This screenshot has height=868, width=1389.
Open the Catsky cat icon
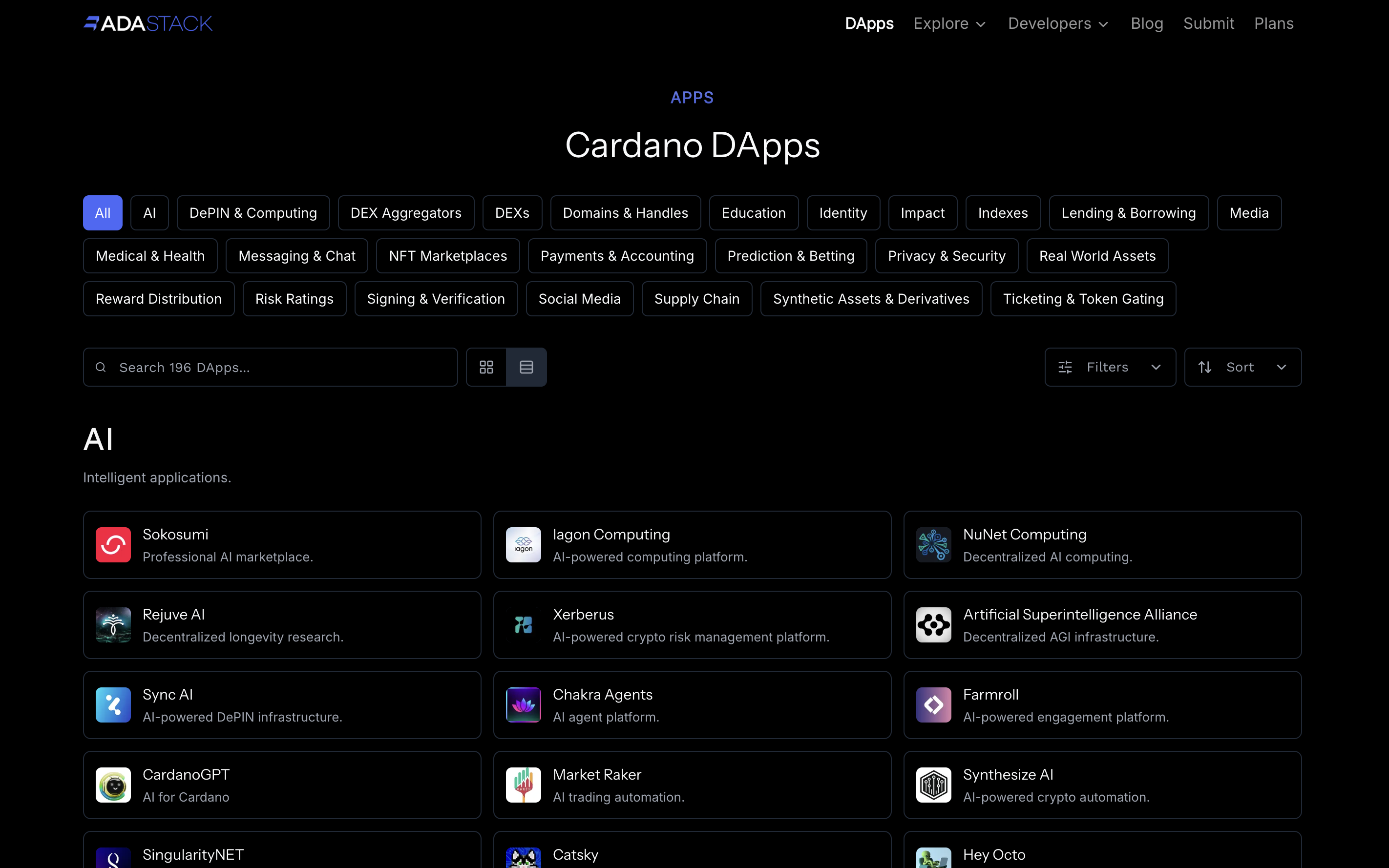point(523,858)
